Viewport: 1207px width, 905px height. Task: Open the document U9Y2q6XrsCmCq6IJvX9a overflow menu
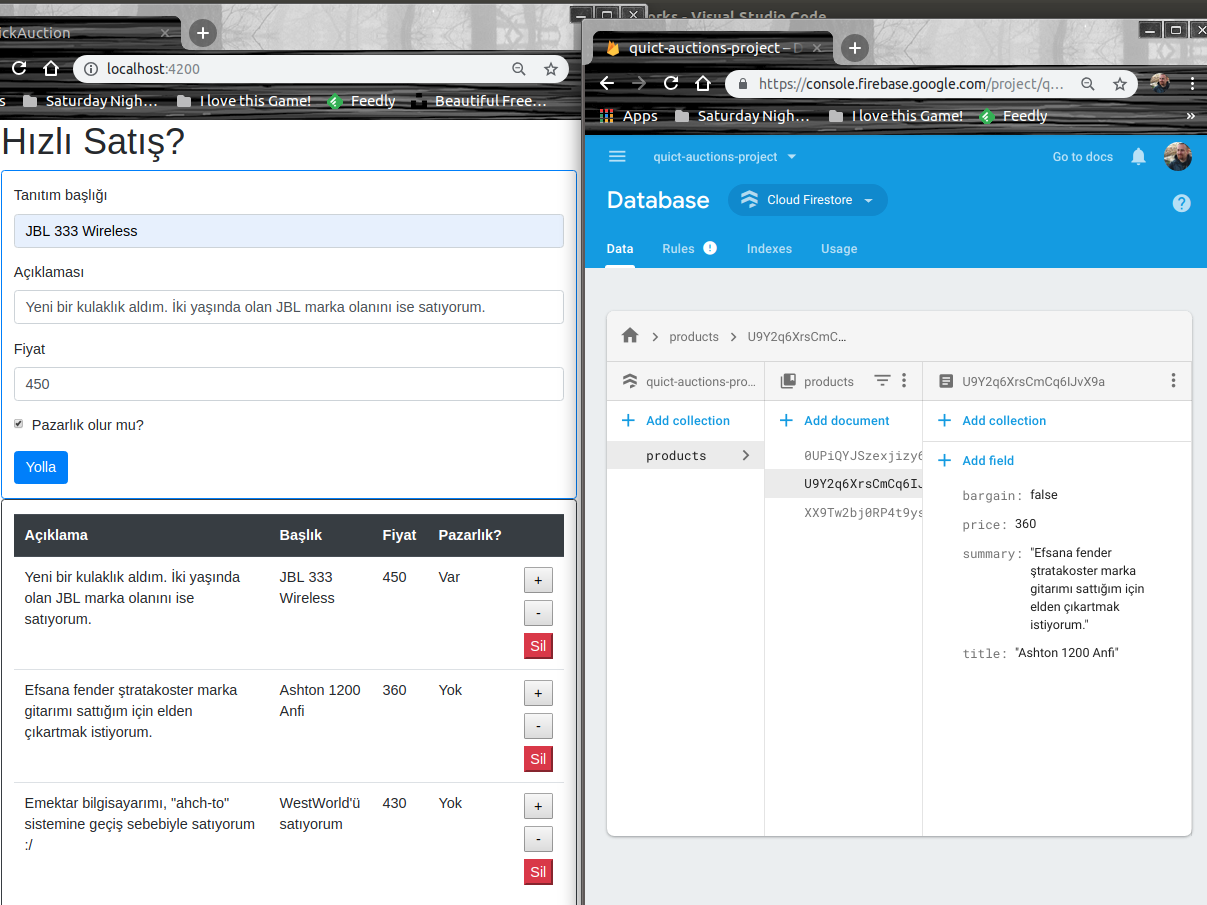pyautogui.click(x=1173, y=381)
